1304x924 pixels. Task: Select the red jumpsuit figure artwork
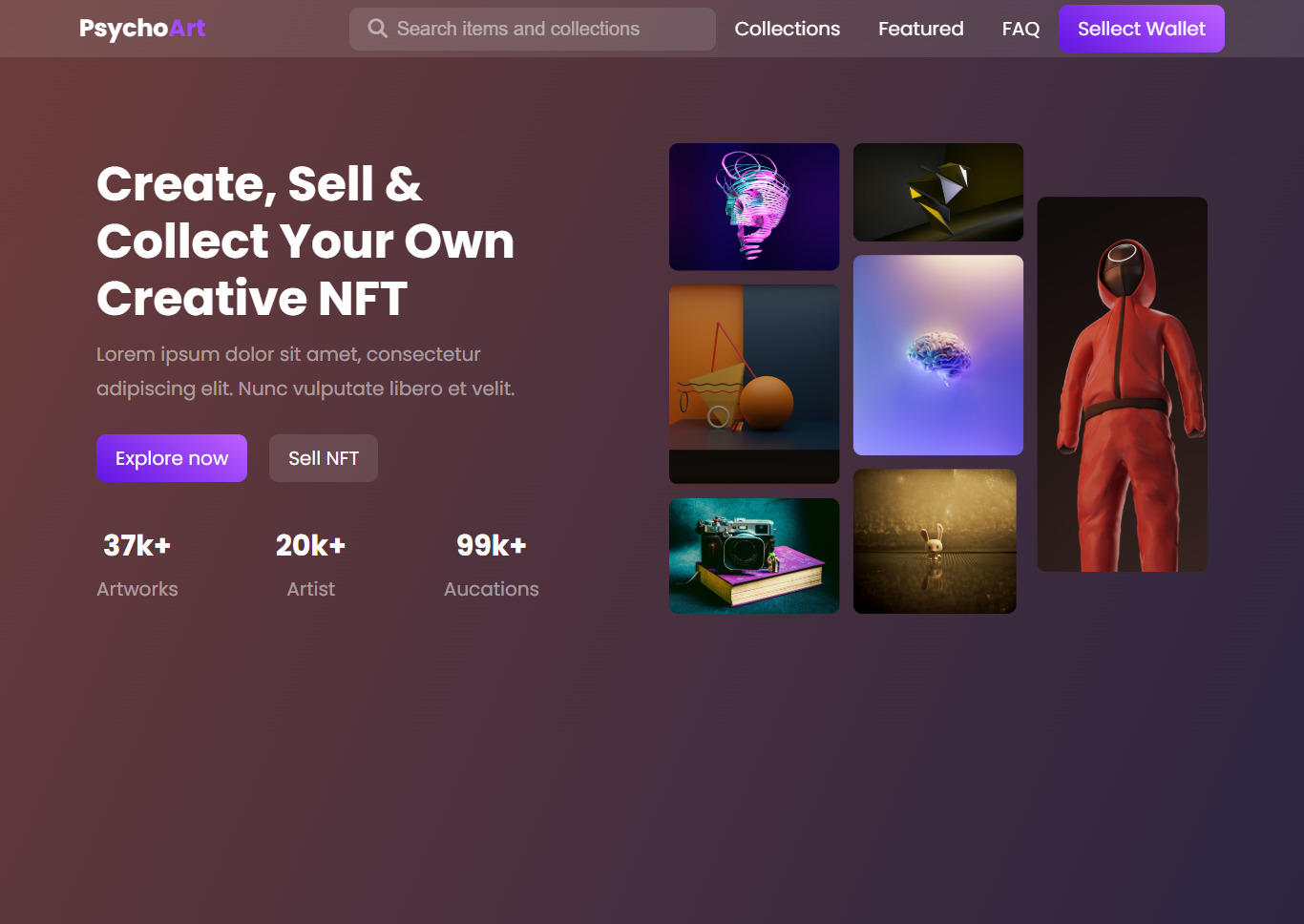tap(1123, 385)
